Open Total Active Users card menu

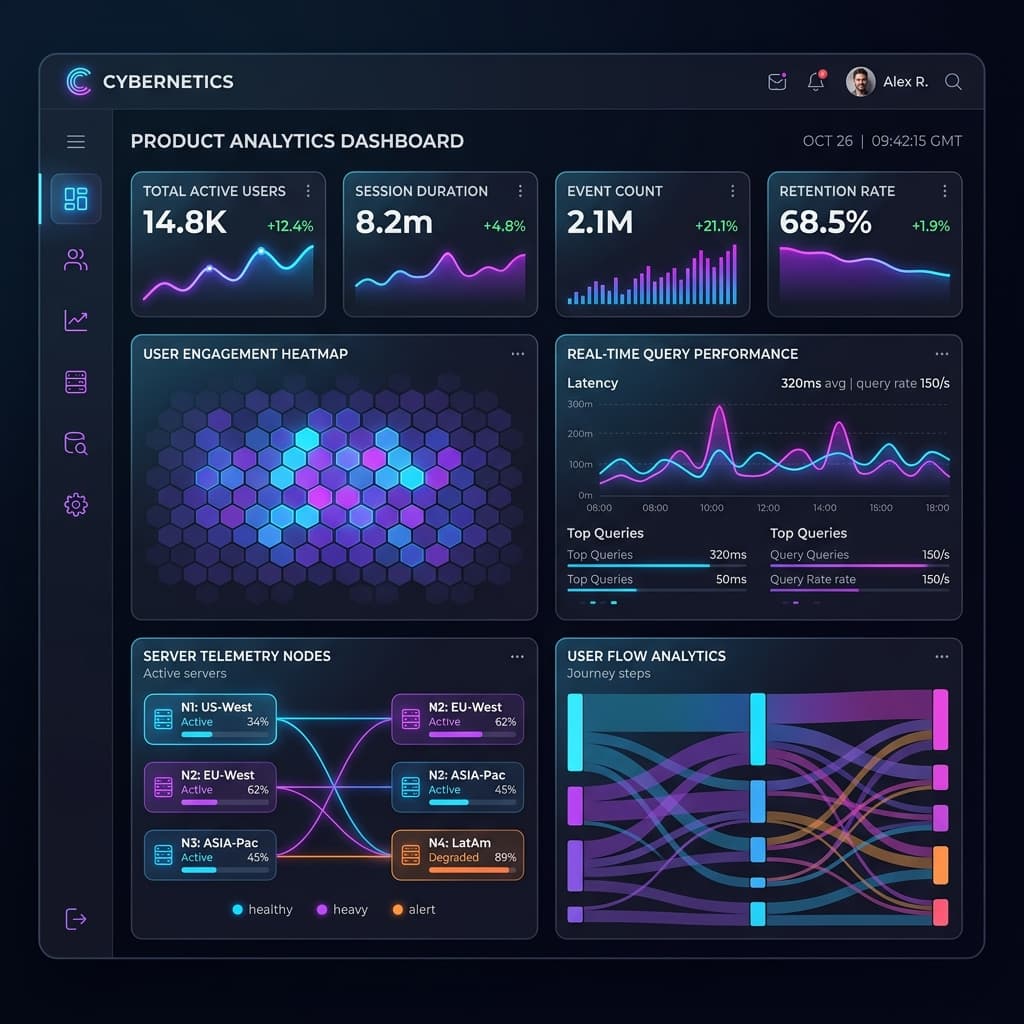pyautogui.click(x=308, y=191)
